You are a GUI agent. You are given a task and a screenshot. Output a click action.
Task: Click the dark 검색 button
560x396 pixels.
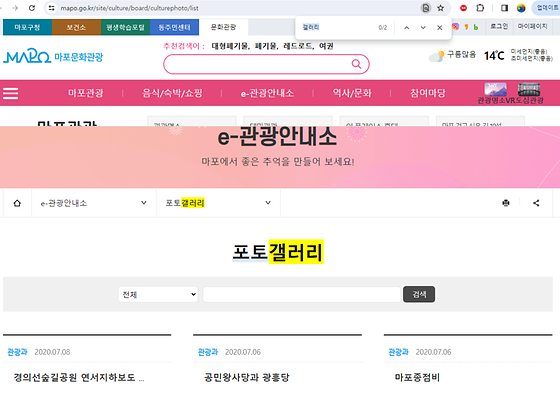point(419,294)
